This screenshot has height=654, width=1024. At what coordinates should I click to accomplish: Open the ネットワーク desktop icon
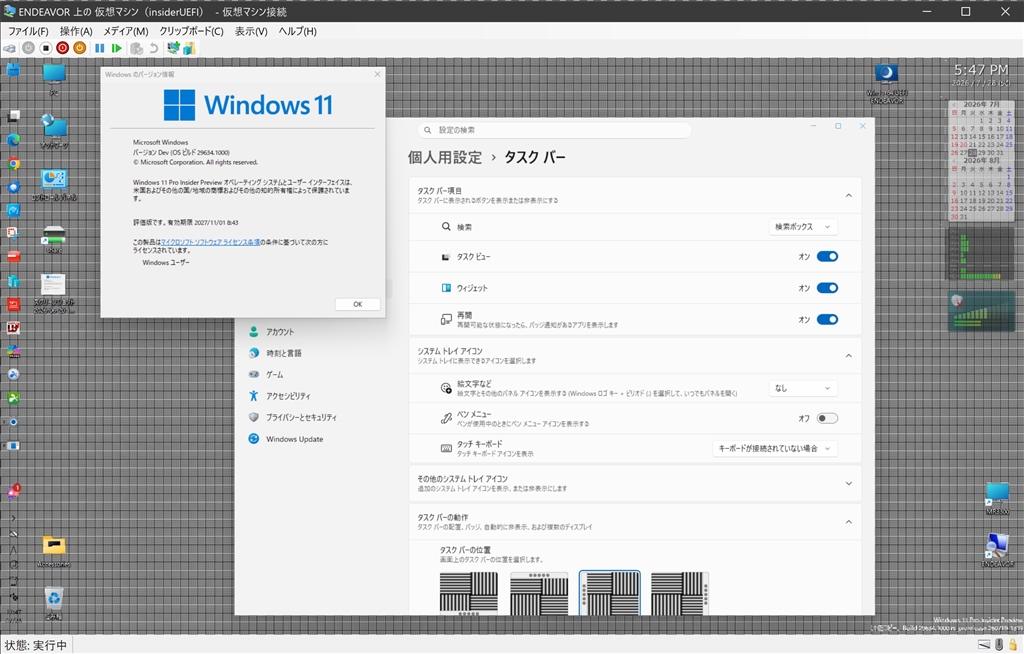(x=54, y=131)
